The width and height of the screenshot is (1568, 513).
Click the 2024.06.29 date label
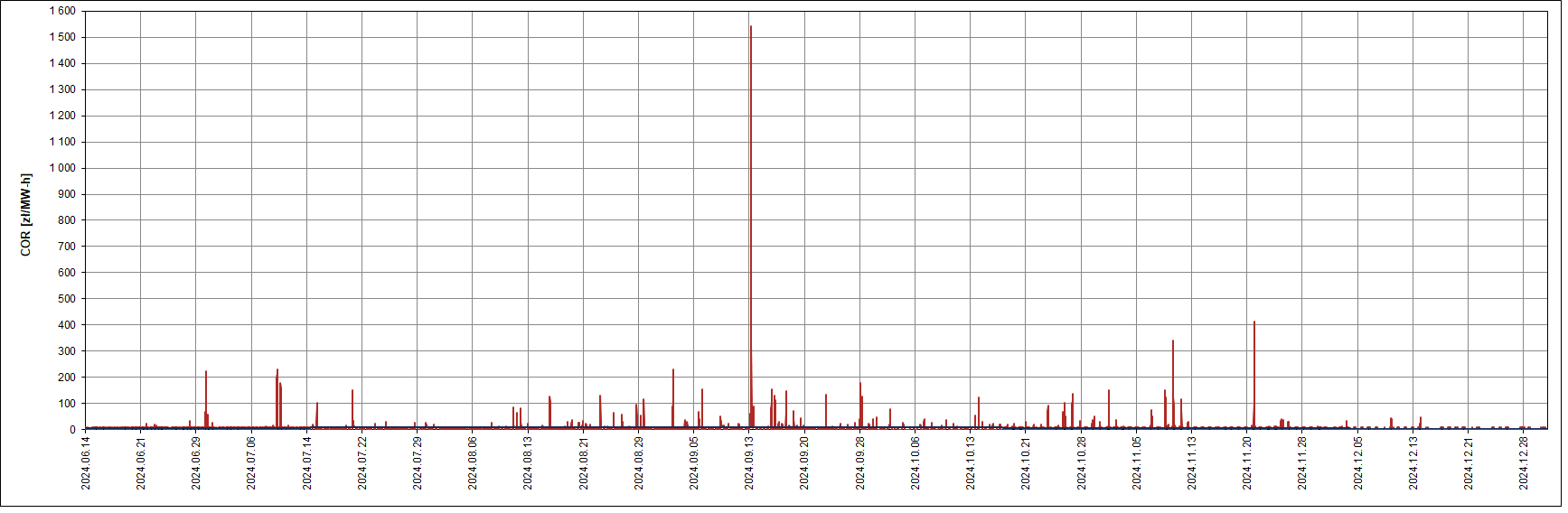coord(196,463)
